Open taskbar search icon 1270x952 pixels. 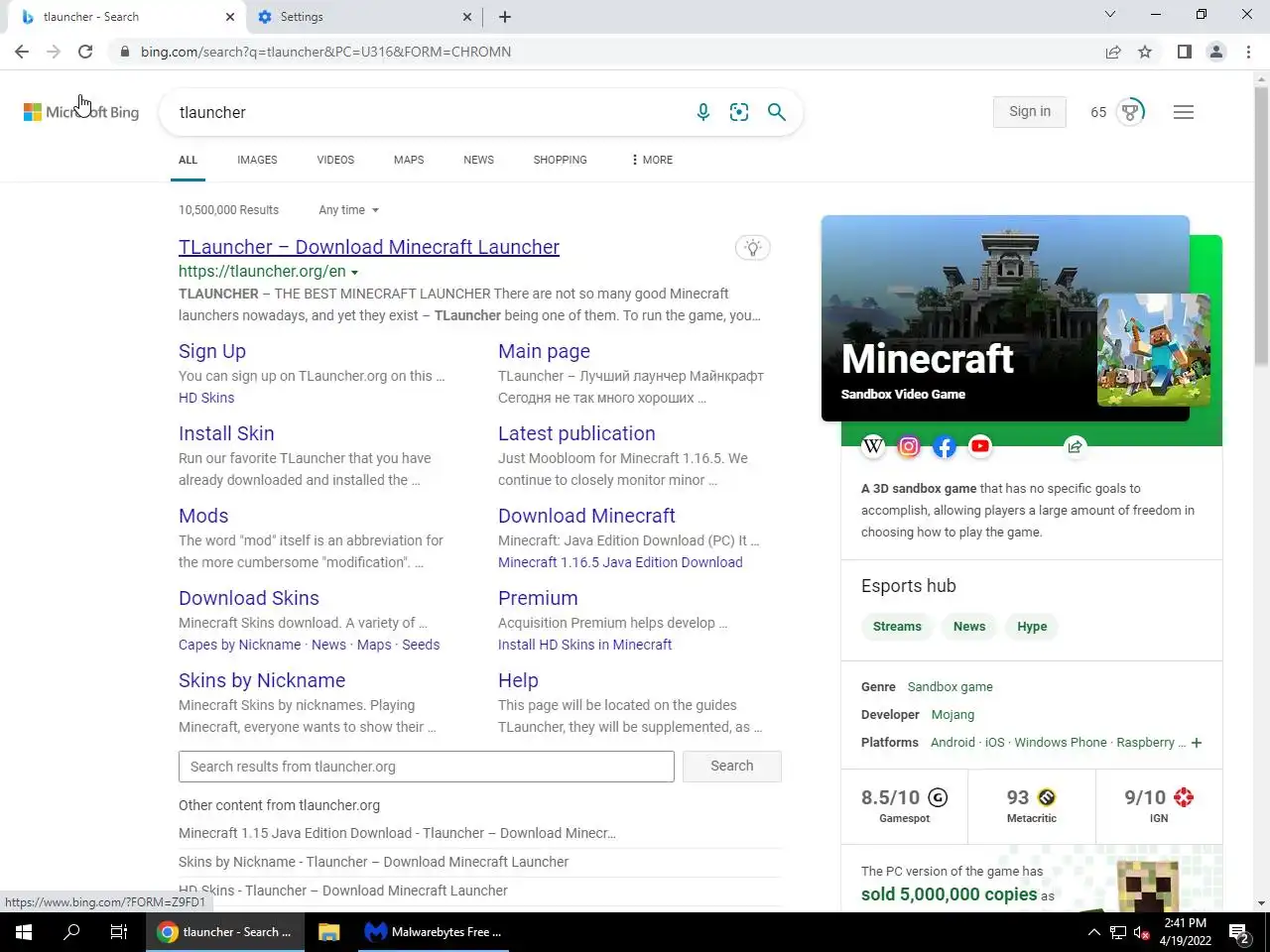[71, 932]
